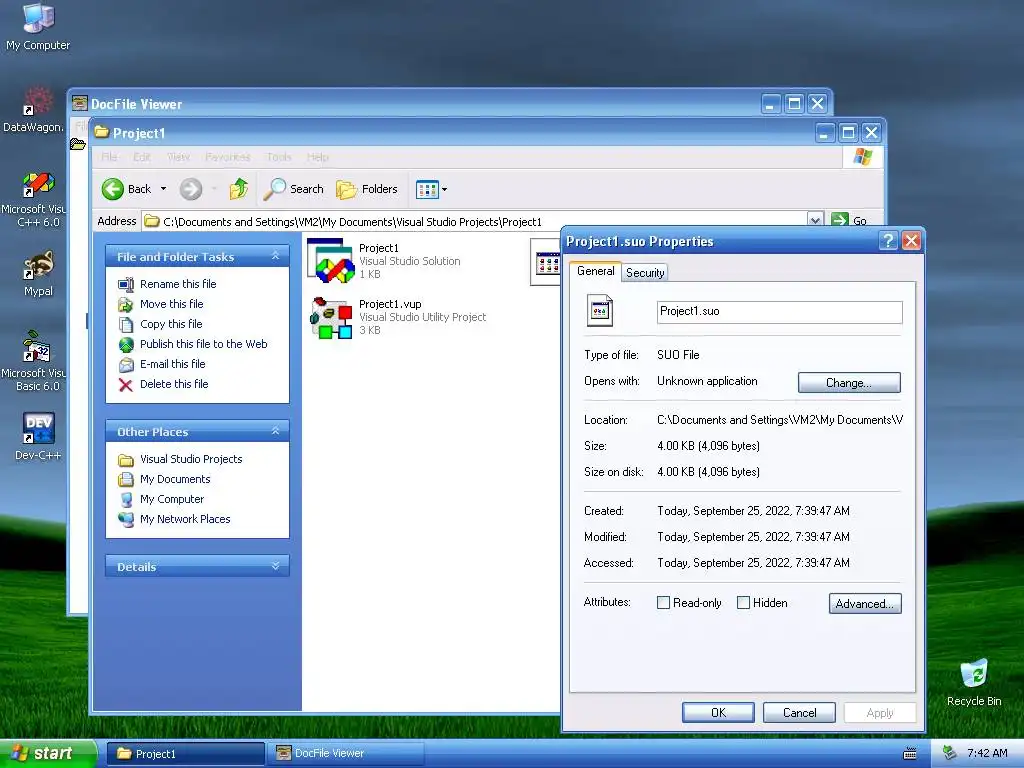The height and width of the screenshot is (768, 1024).
Task: Toggle the Folders pane
Action: 366,189
